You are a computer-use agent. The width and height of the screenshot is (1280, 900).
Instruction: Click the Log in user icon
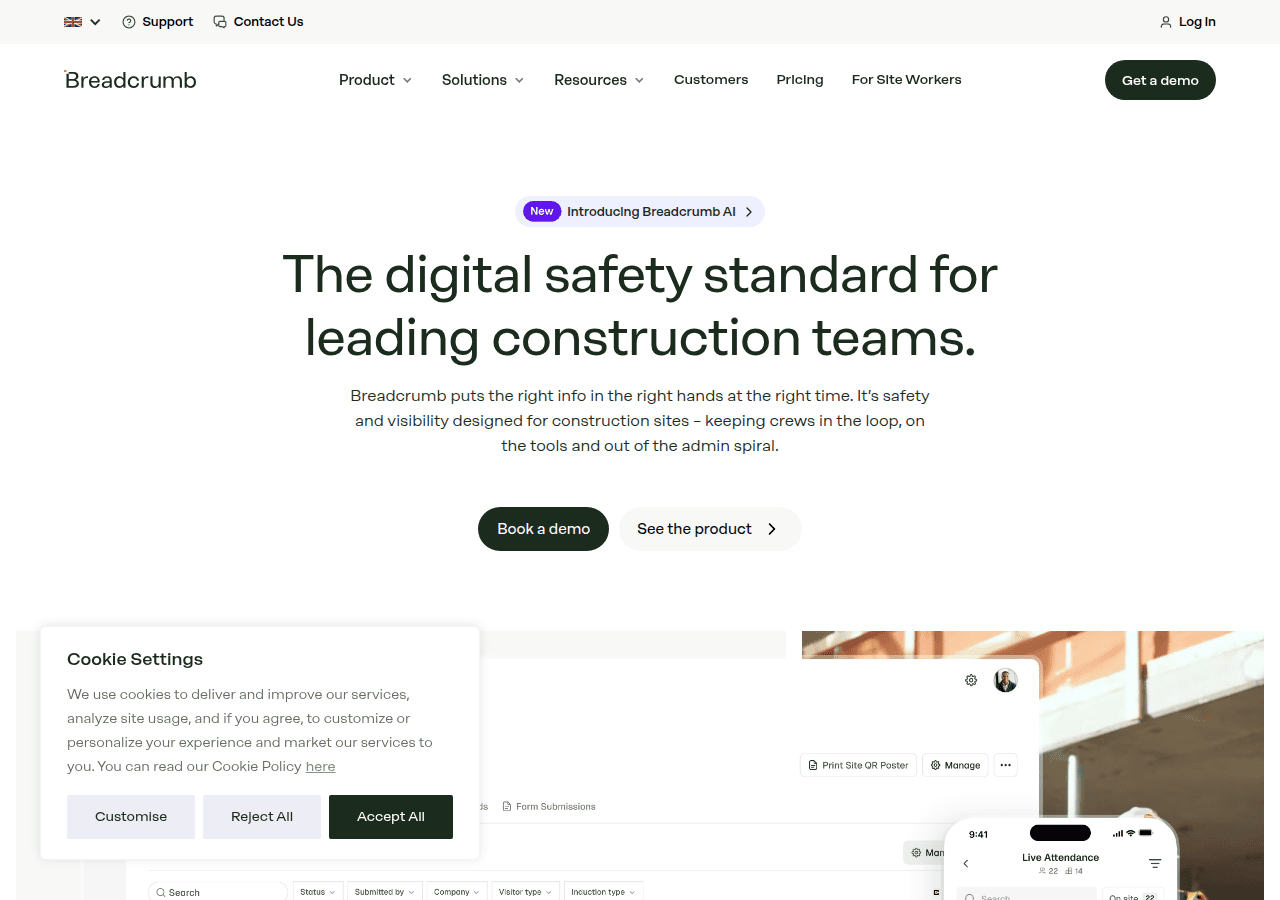(1166, 22)
